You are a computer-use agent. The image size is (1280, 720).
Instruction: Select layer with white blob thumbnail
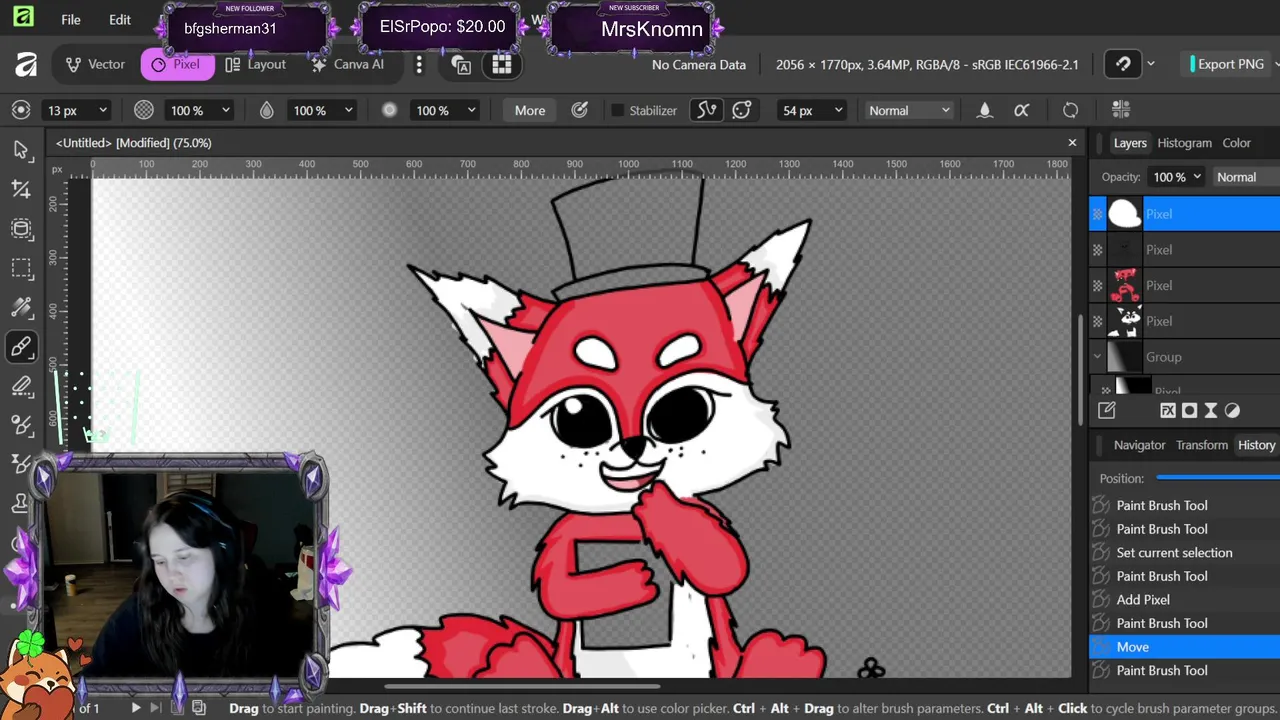click(1184, 214)
